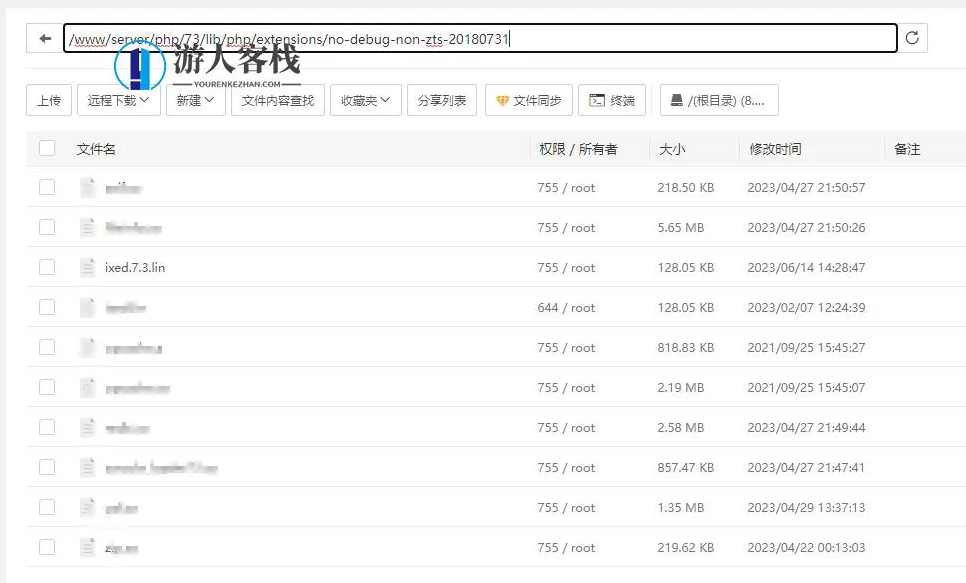Open the 新建 (new file) dropdown
Viewport: 966px width, 583px height.
click(195, 100)
